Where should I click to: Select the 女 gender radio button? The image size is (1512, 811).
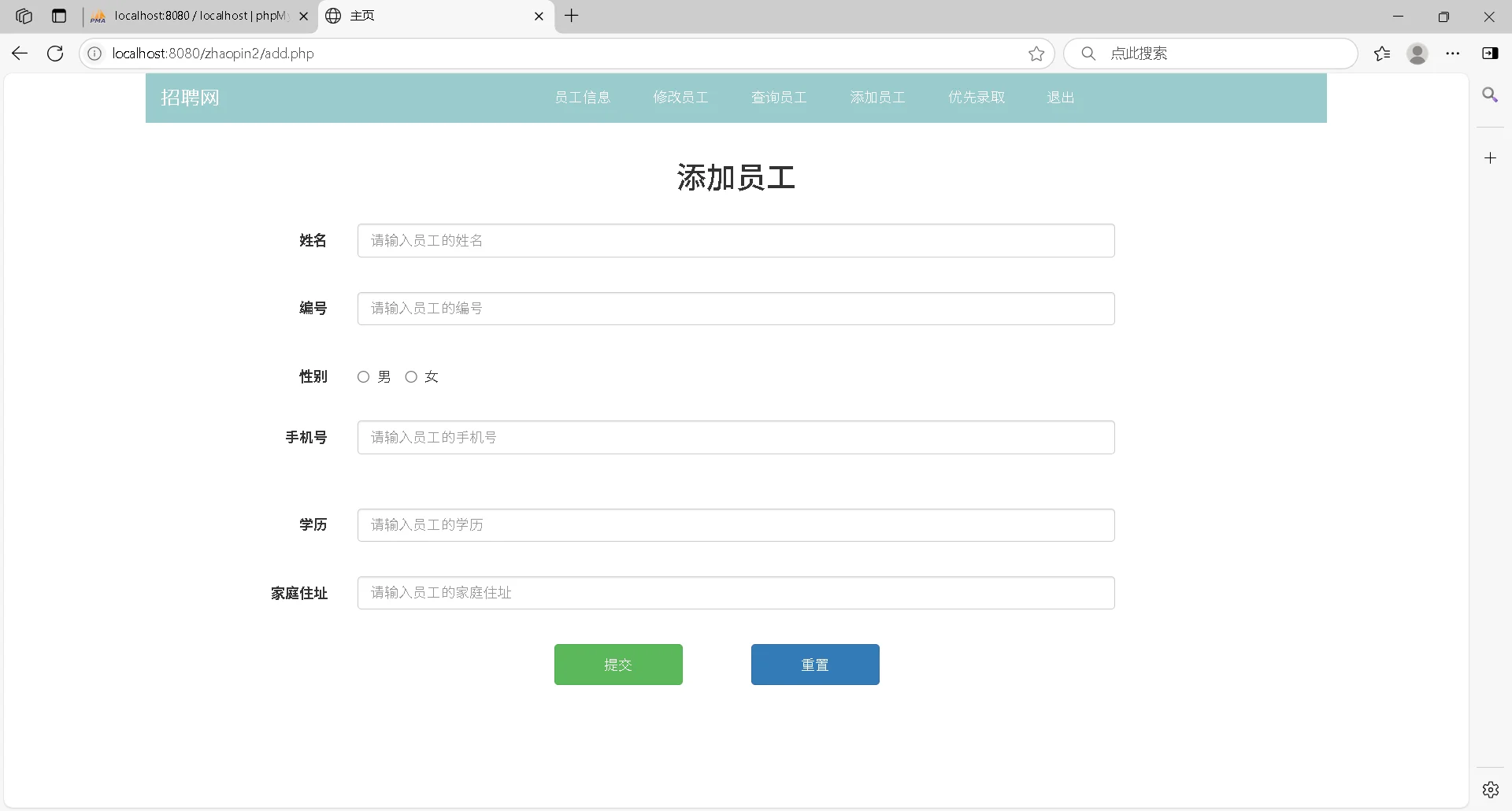[x=411, y=376]
